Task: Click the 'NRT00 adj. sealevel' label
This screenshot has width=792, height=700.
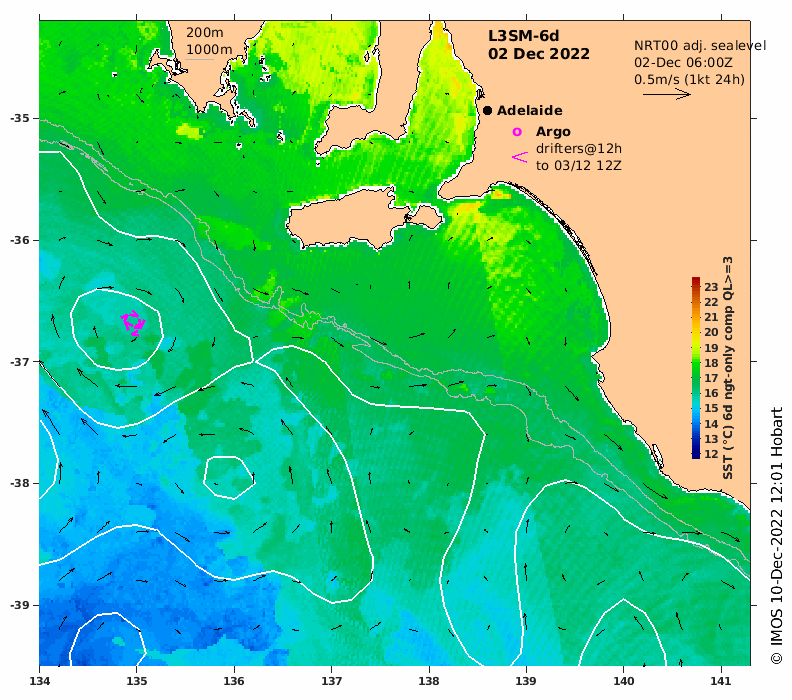Action: (x=700, y=45)
